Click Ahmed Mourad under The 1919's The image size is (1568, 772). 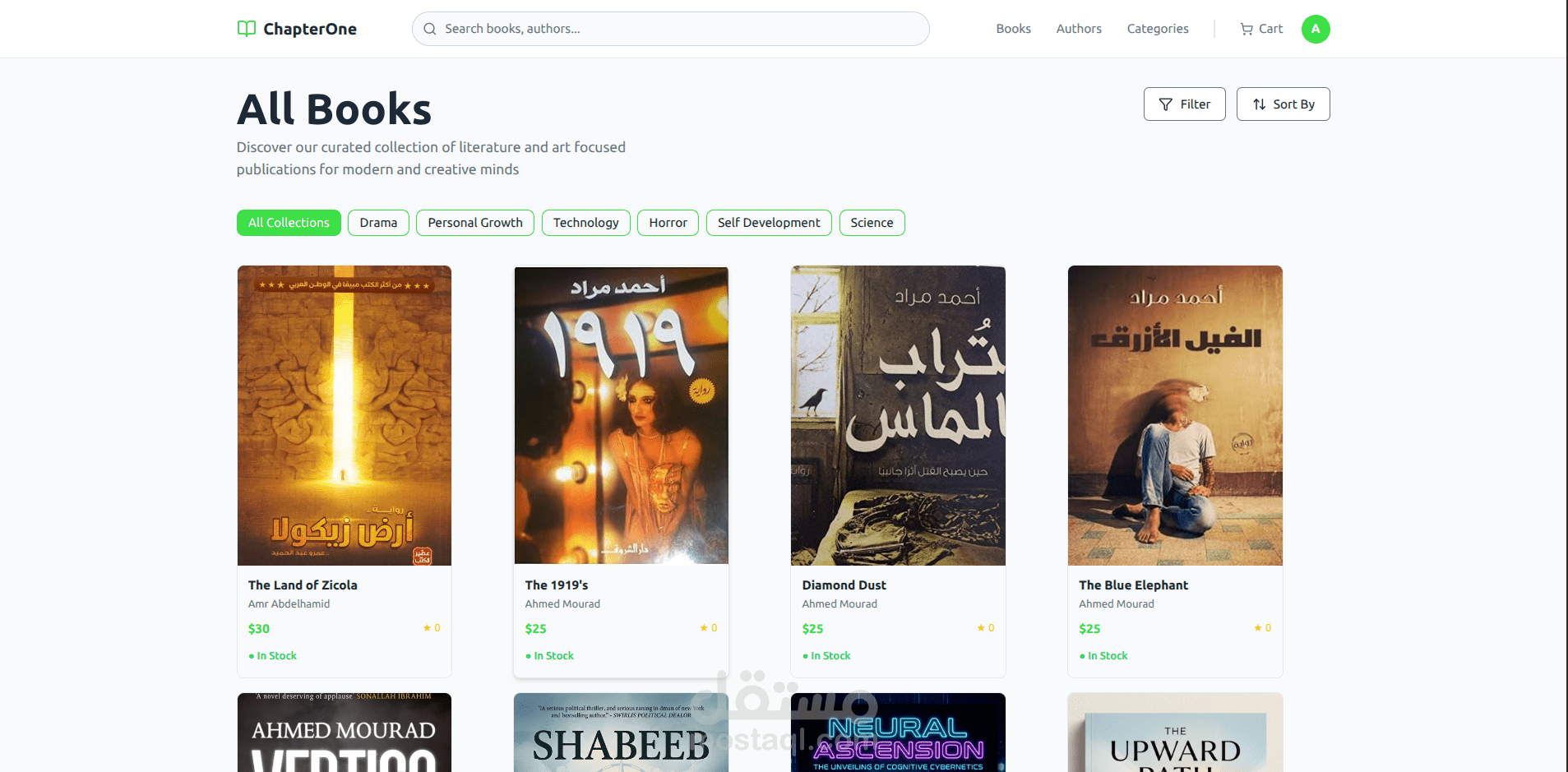[x=563, y=604]
